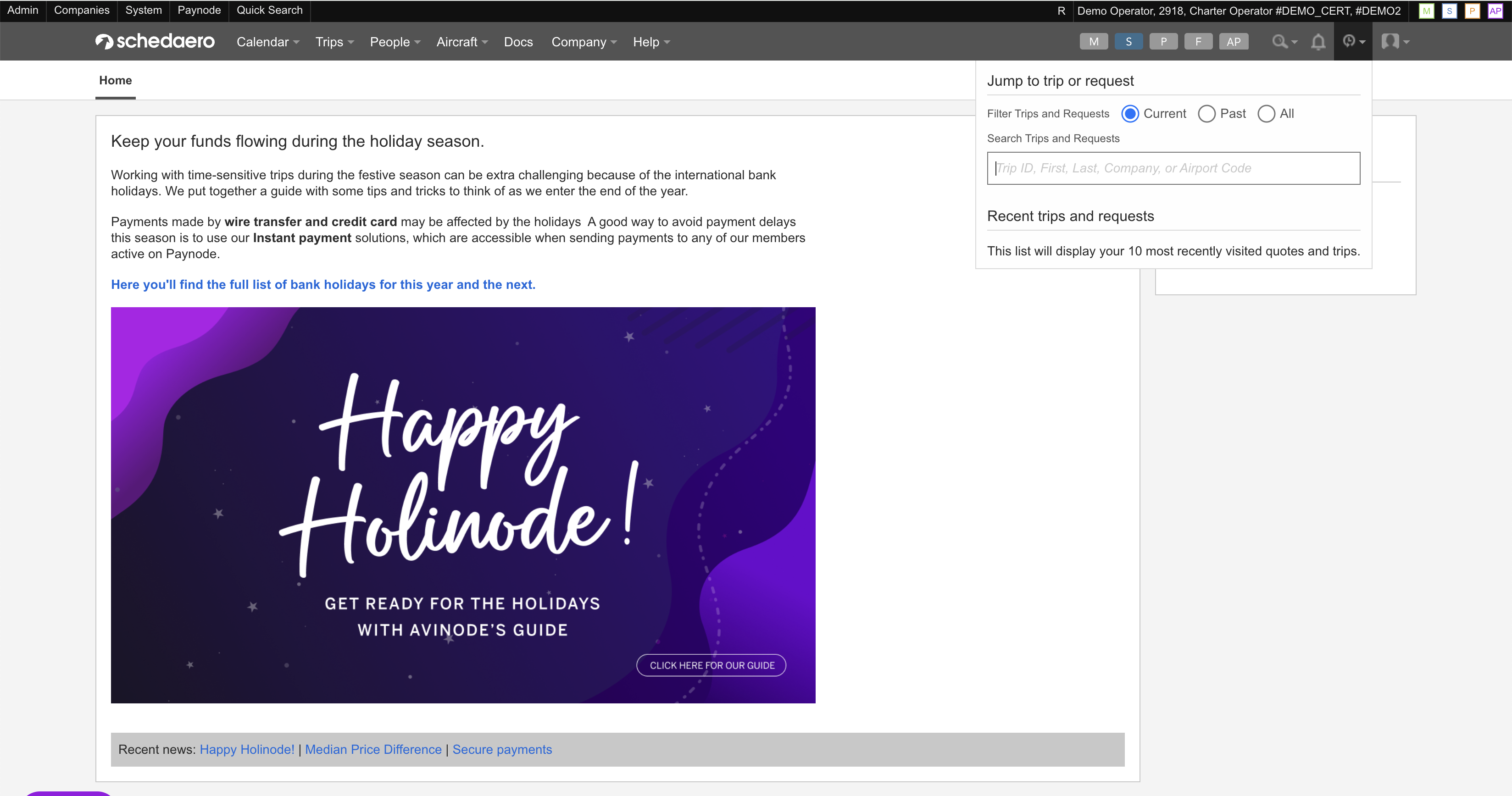The width and height of the screenshot is (1512, 796).
Task: Open the Docs menu item
Action: pos(518,42)
